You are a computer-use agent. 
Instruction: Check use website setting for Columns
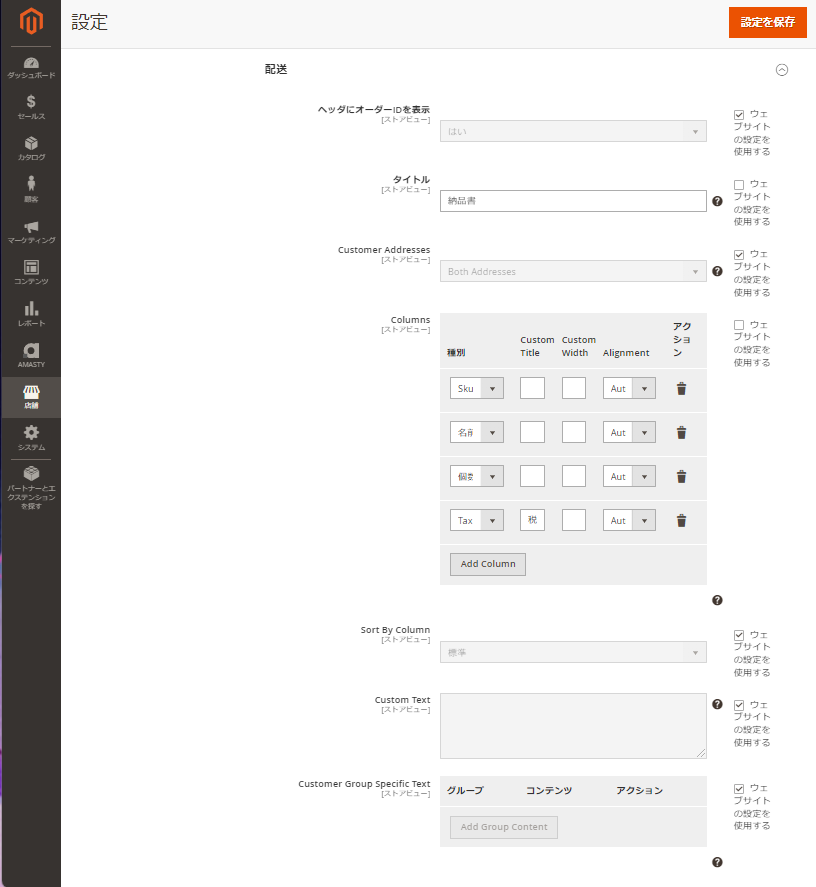pos(738,325)
